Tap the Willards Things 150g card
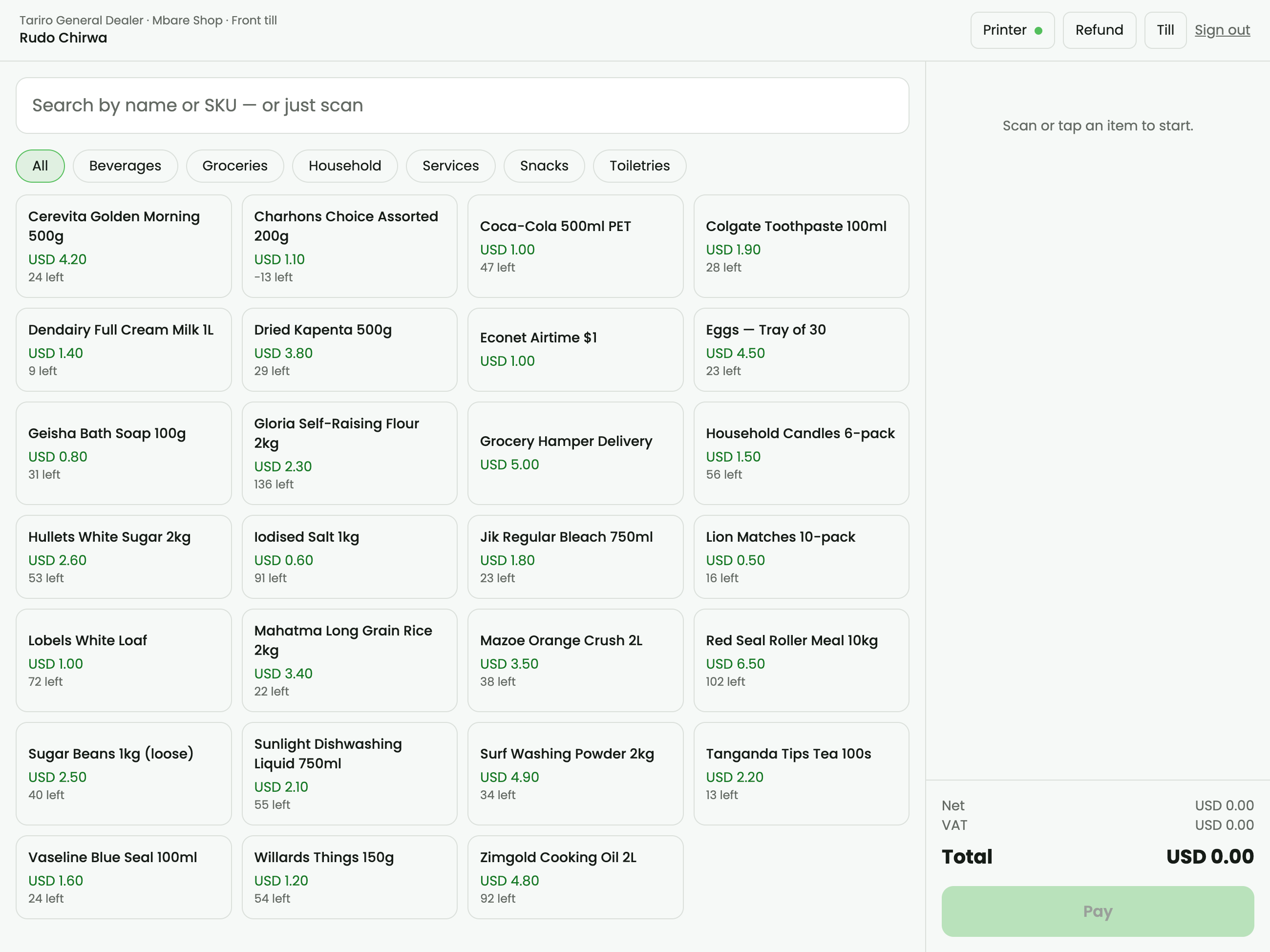 pos(349,877)
